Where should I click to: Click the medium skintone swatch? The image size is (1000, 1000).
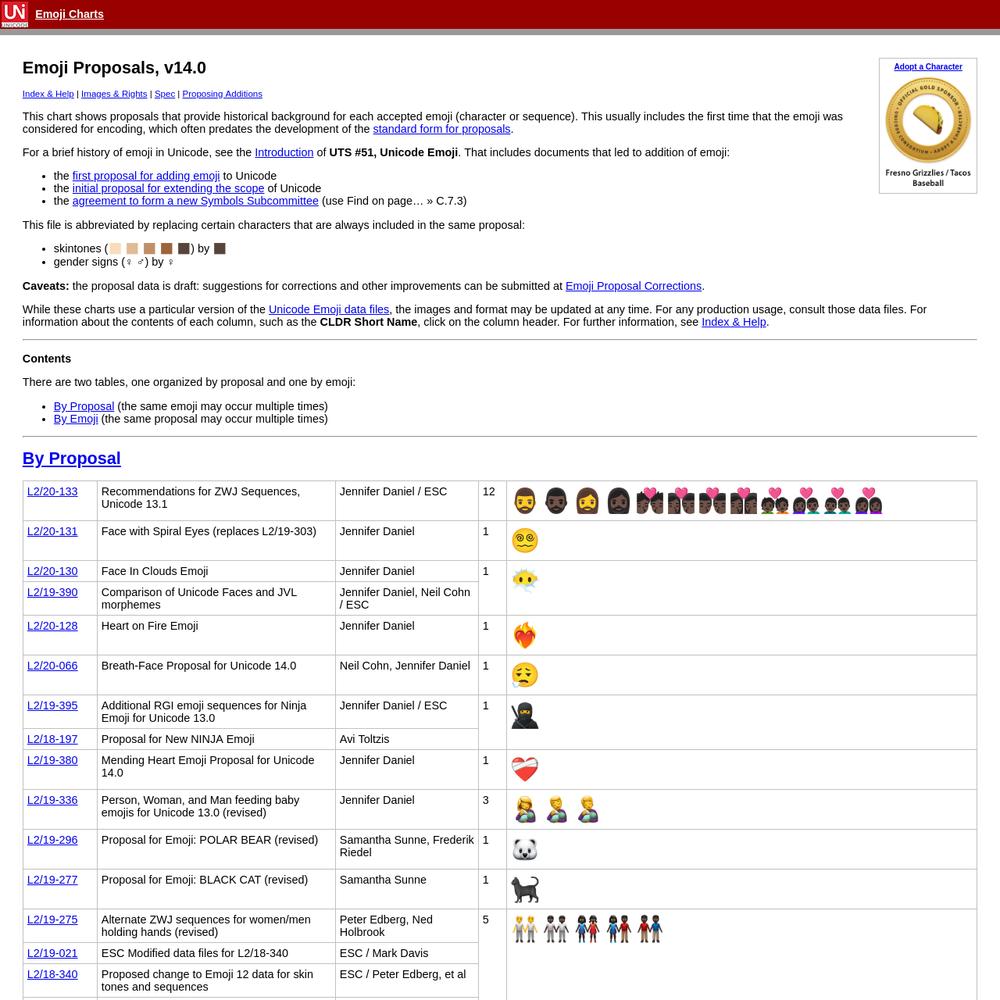point(149,249)
